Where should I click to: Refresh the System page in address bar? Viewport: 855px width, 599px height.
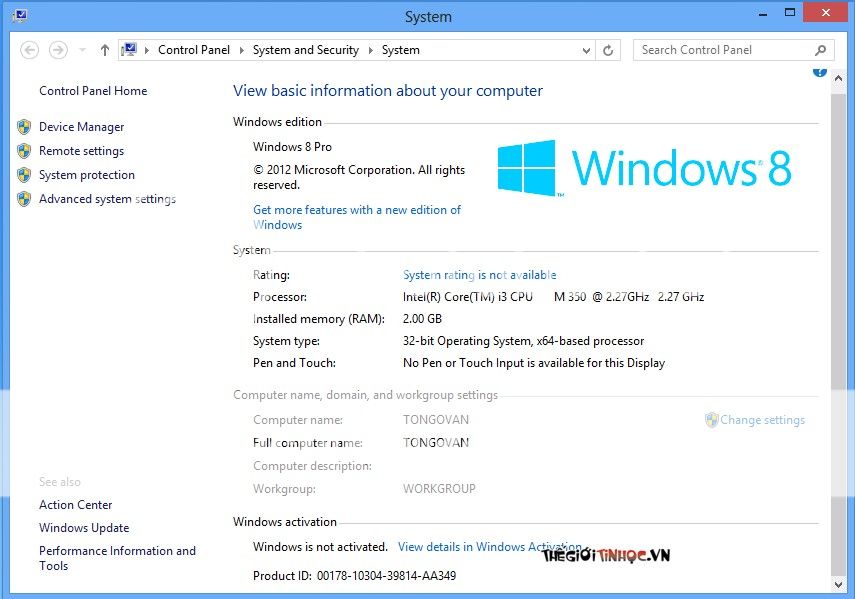[x=608, y=50]
